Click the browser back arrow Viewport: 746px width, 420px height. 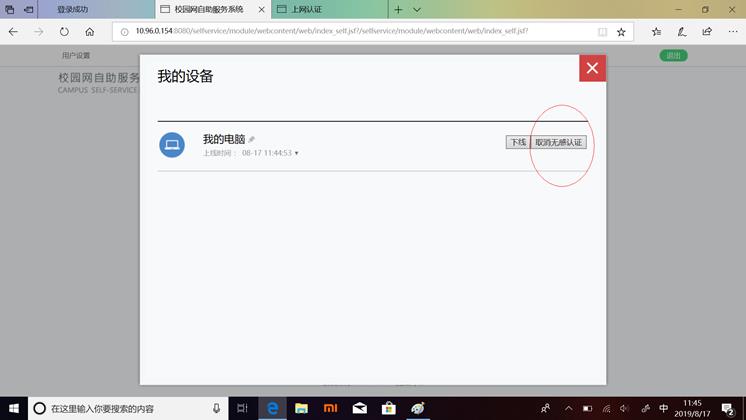point(14,32)
